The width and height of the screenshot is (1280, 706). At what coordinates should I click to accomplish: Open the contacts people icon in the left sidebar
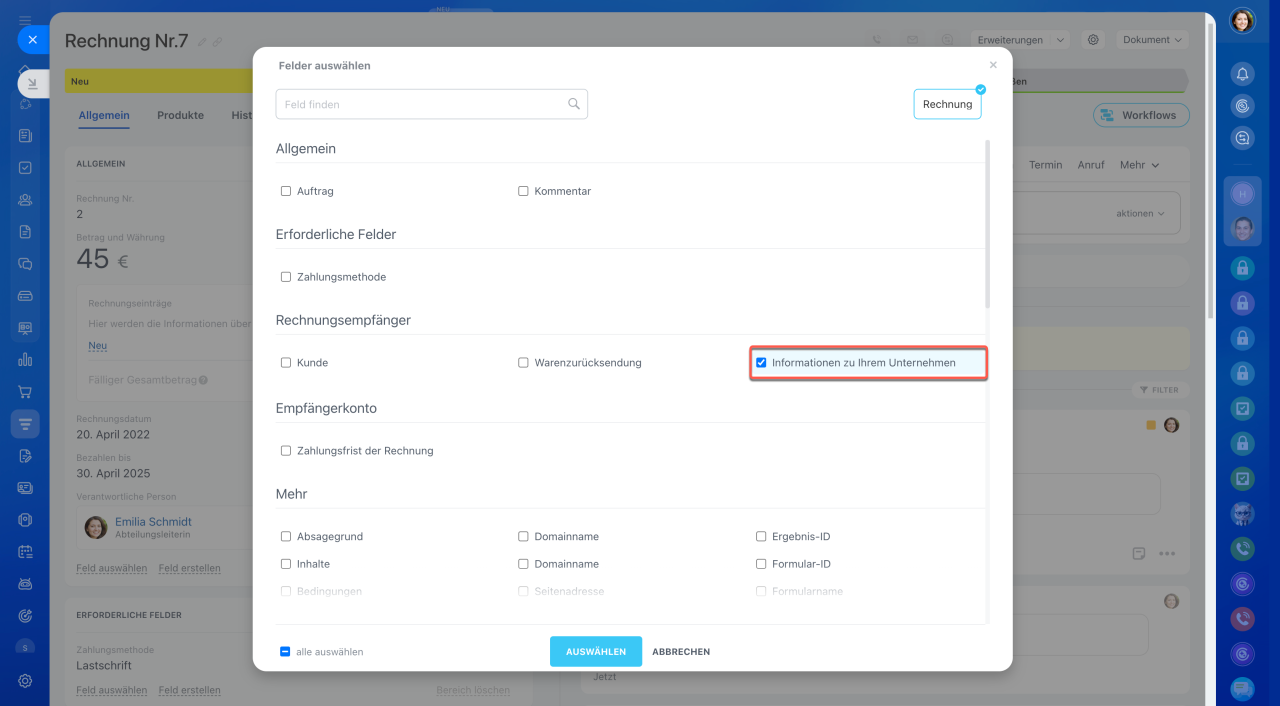pos(25,200)
